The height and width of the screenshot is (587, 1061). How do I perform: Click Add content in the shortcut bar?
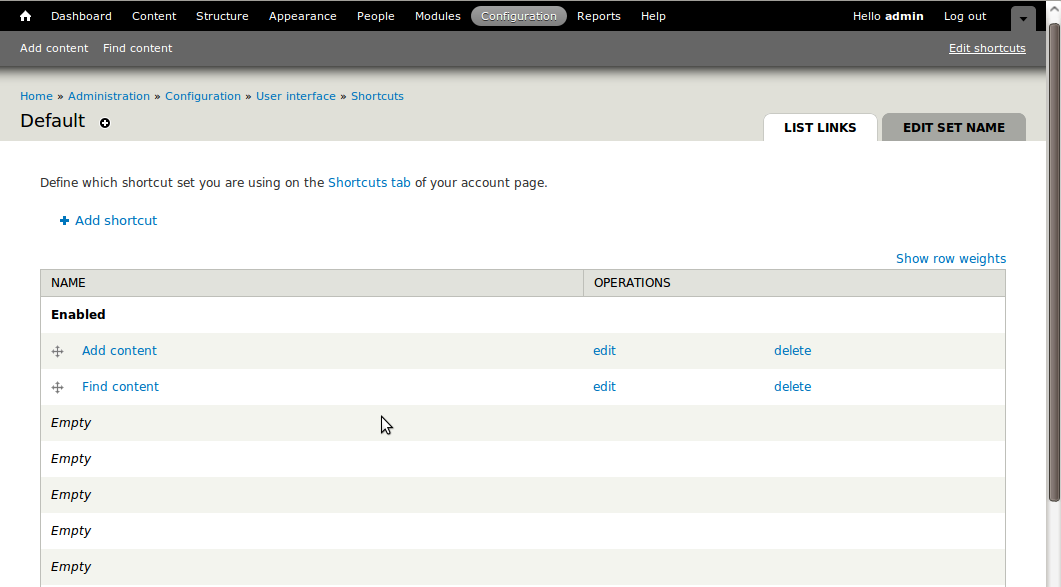pos(54,48)
